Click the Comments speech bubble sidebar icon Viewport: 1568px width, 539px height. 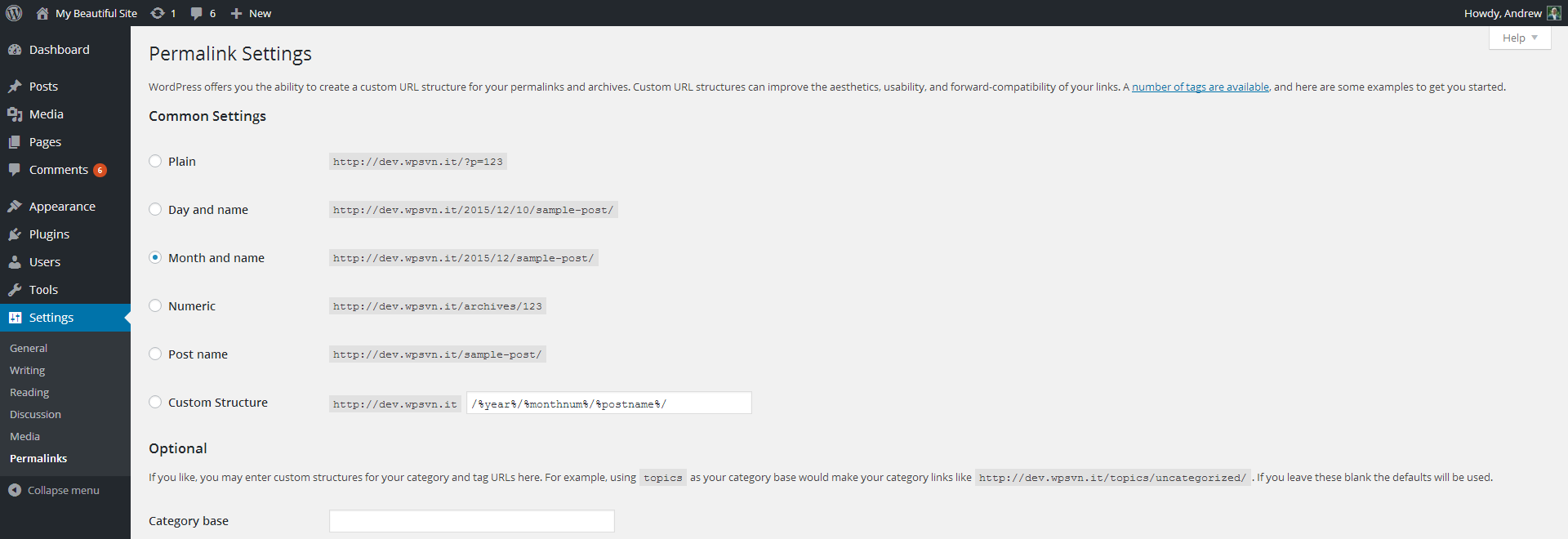click(x=15, y=170)
